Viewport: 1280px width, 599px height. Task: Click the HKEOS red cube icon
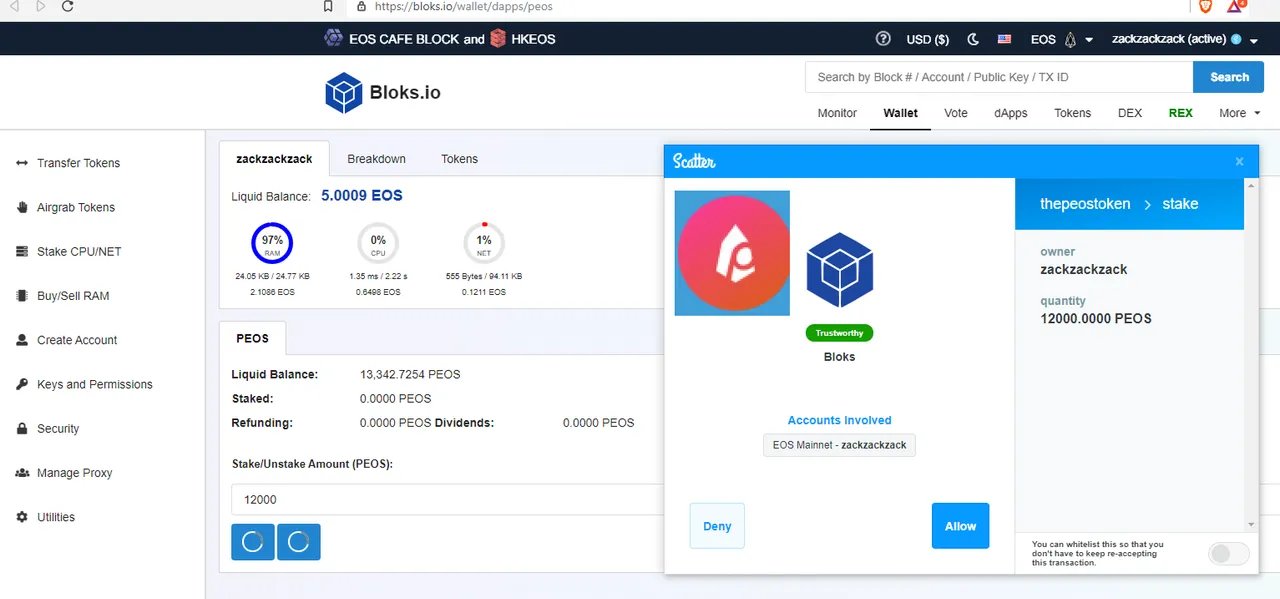click(x=498, y=39)
